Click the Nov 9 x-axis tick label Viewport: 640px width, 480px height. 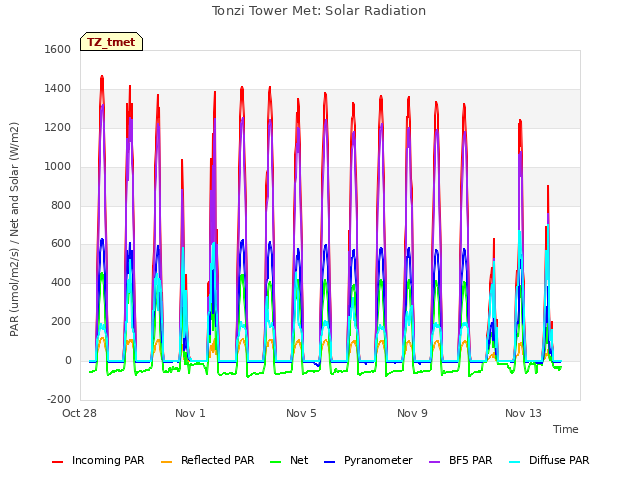pos(412,413)
